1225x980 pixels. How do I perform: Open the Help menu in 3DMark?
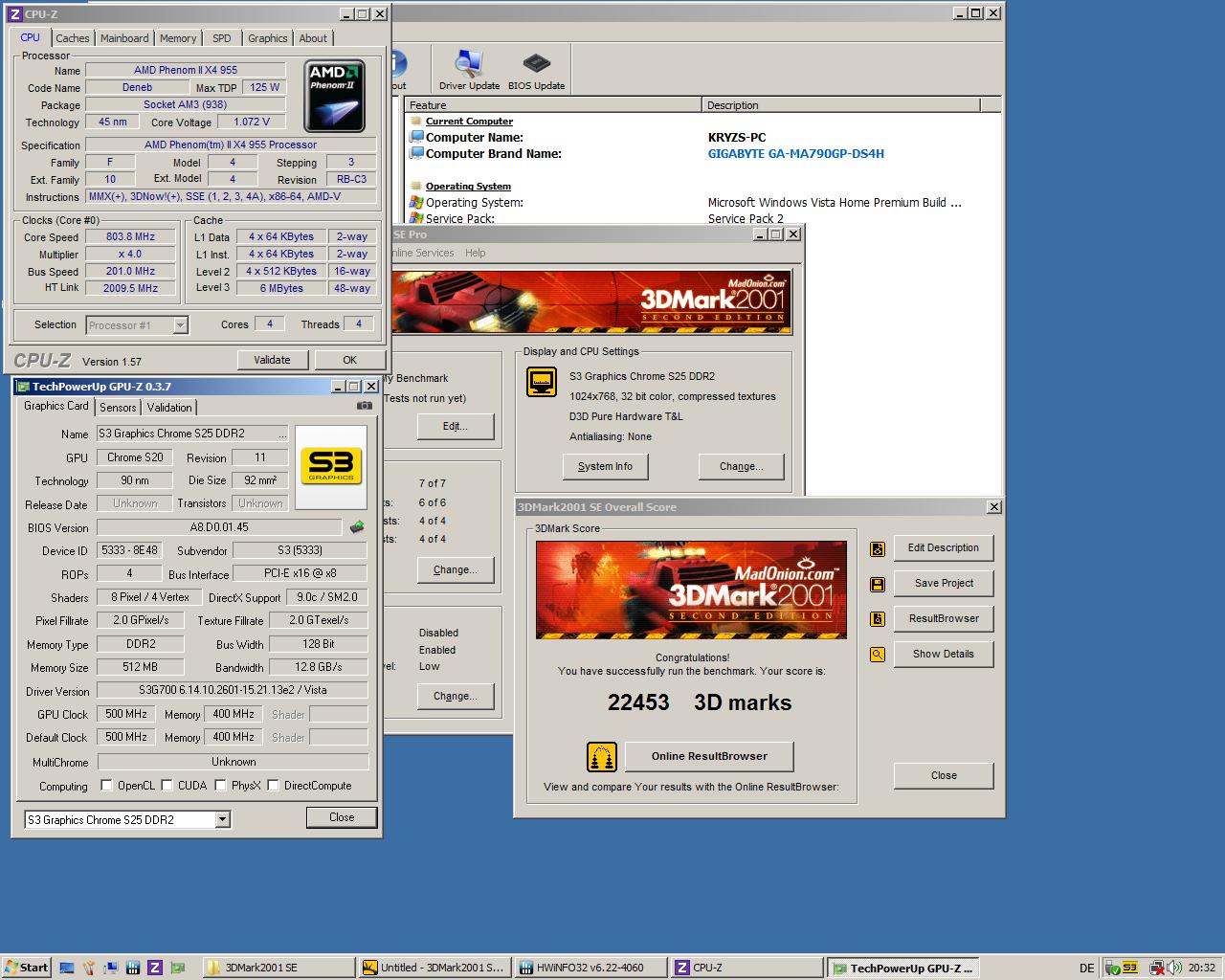pos(475,253)
